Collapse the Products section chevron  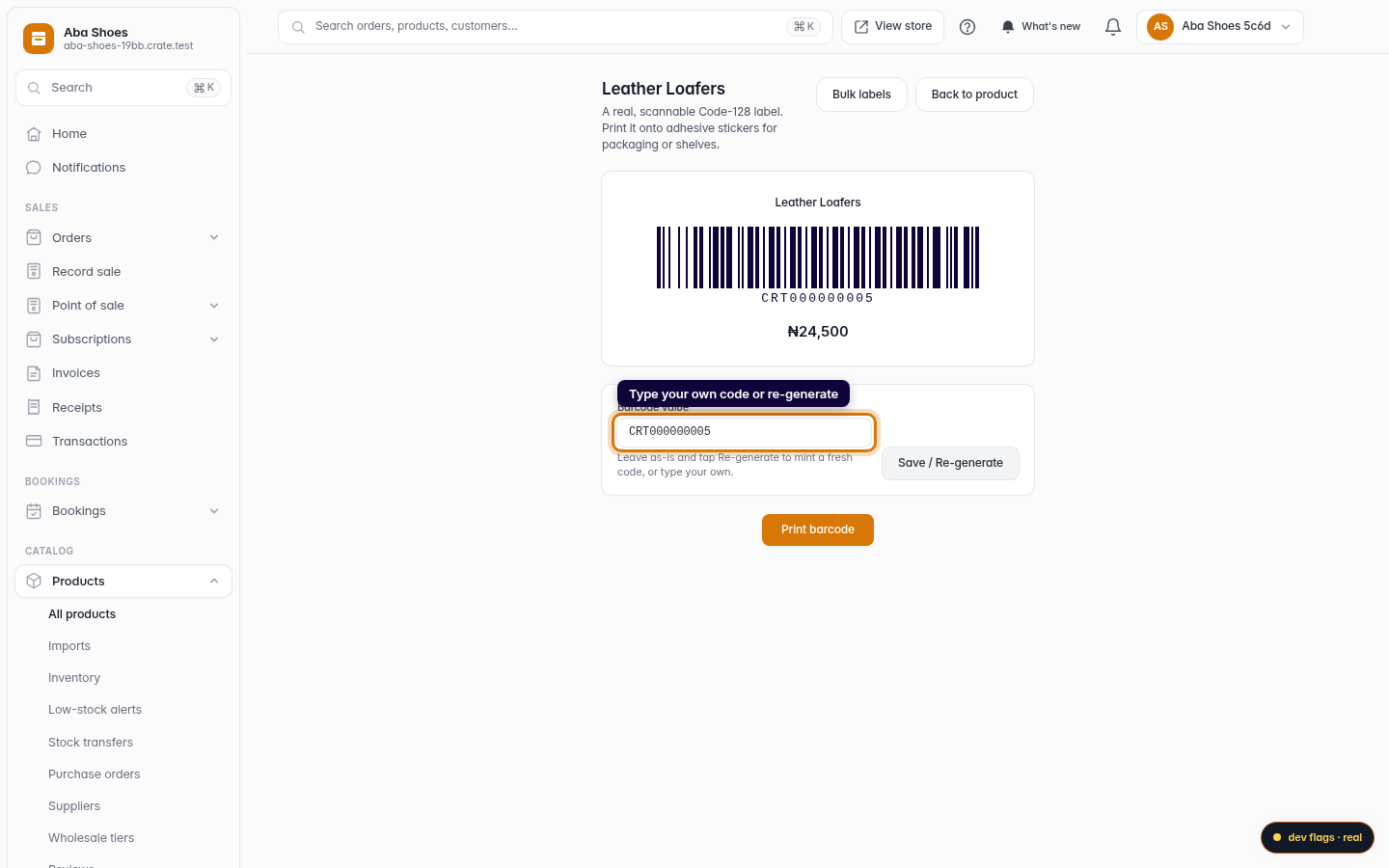pyautogui.click(x=214, y=581)
